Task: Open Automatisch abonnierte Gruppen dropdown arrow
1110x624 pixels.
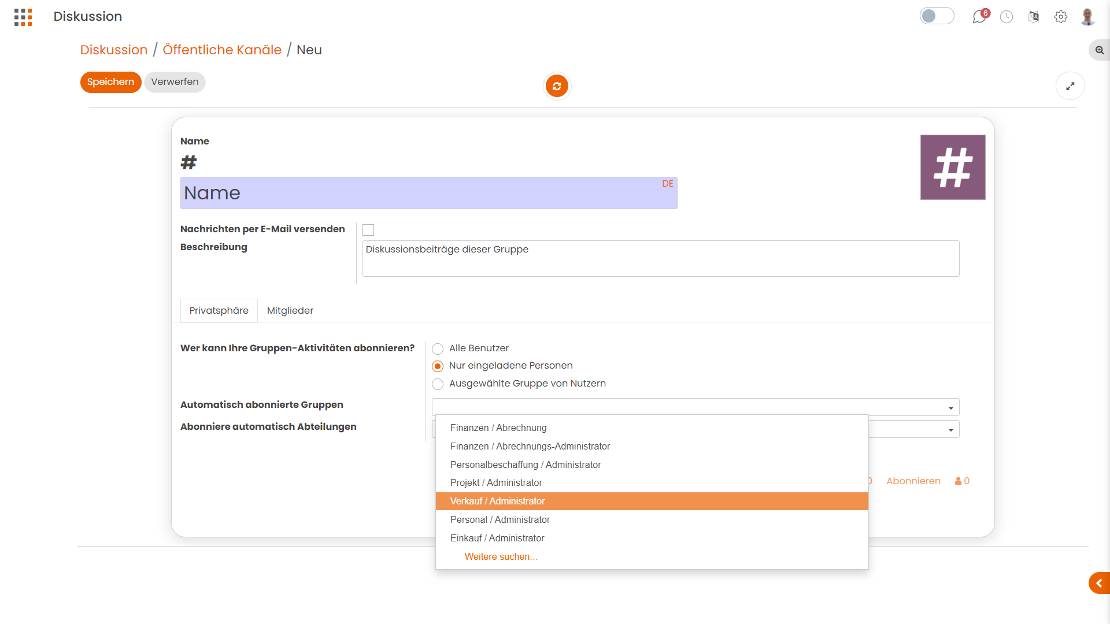Action: tap(951, 408)
